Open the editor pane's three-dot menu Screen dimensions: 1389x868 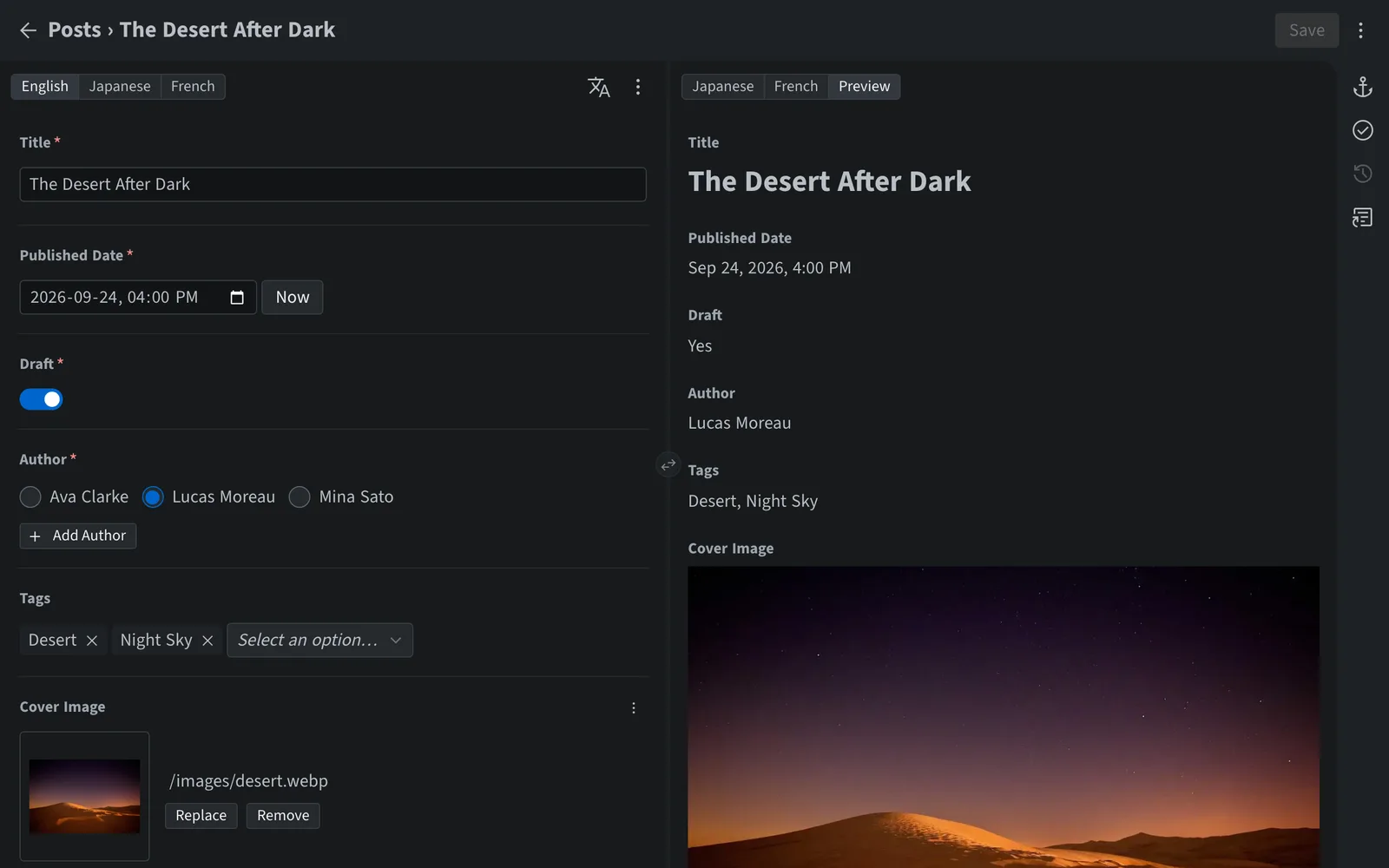(x=638, y=87)
